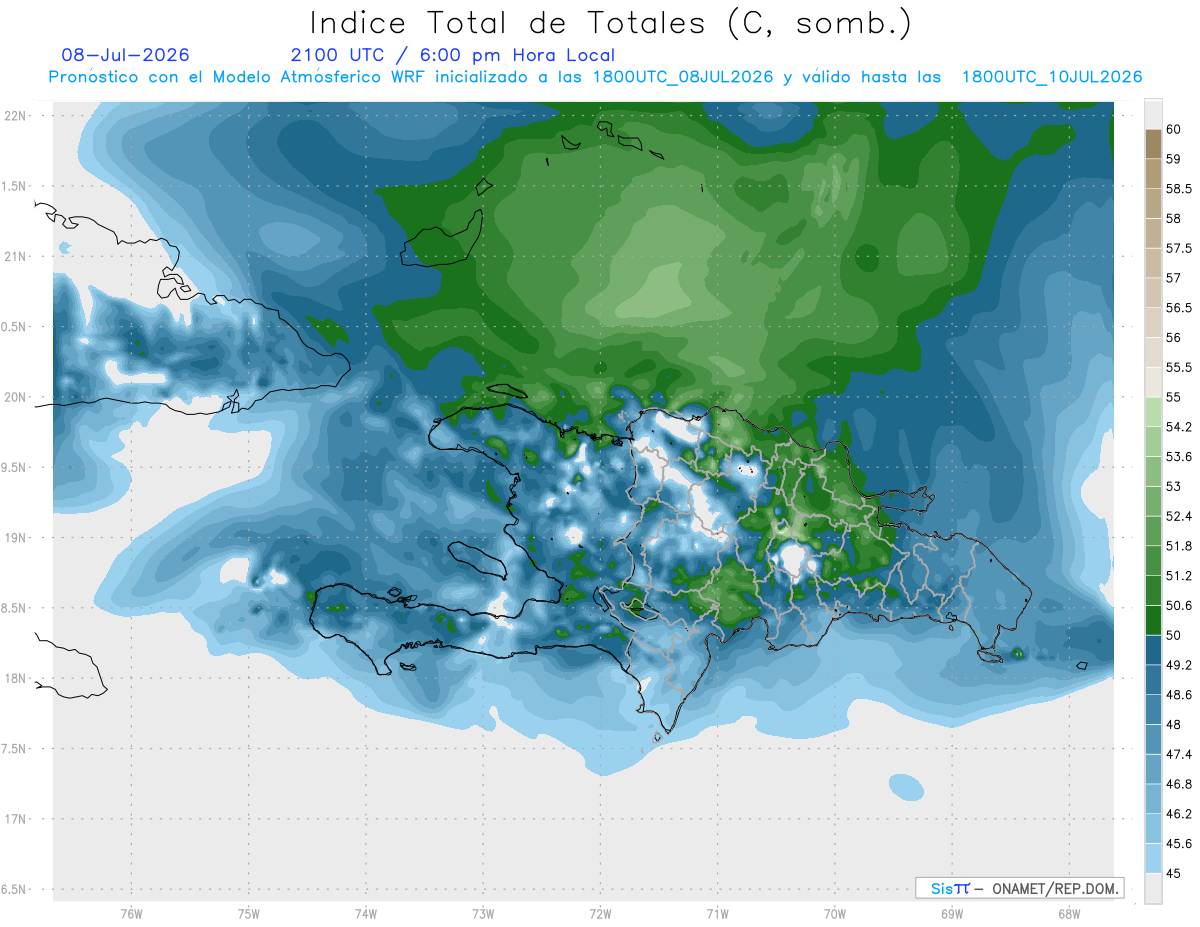Screen dimensions: 1200x927
Task: Click the '72W' longitude label
Action: pos(600,913)
